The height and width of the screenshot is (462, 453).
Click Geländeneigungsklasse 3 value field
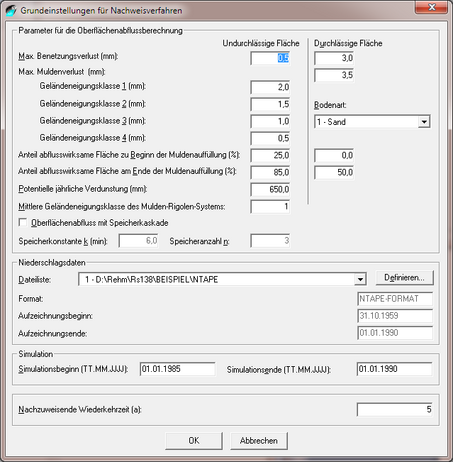coord(270,121)
